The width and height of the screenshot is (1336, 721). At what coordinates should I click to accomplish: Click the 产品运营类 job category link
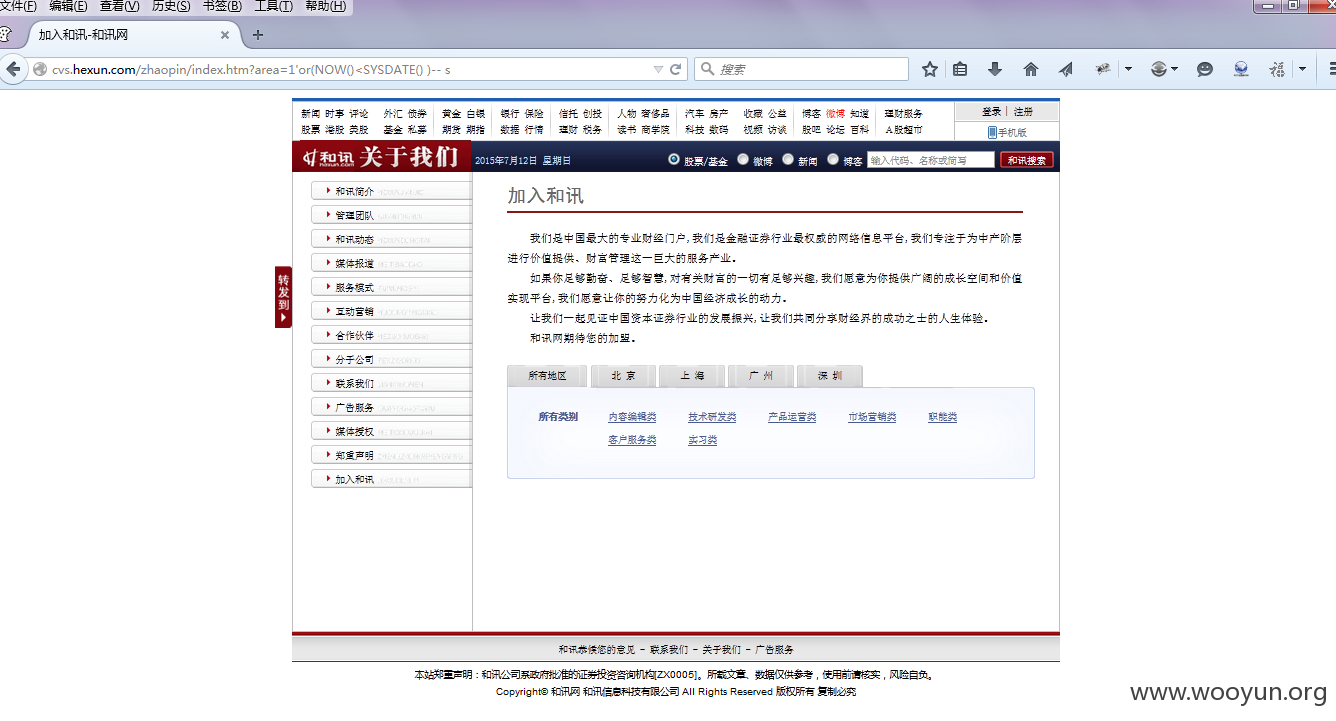click(792, 417)
